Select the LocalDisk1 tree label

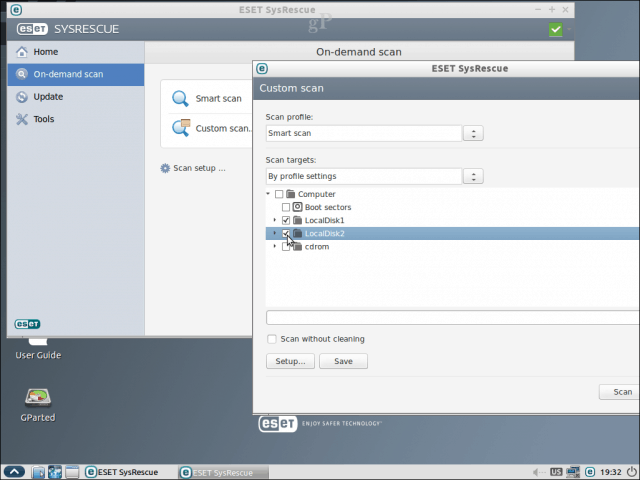click(x=324, y=220)
